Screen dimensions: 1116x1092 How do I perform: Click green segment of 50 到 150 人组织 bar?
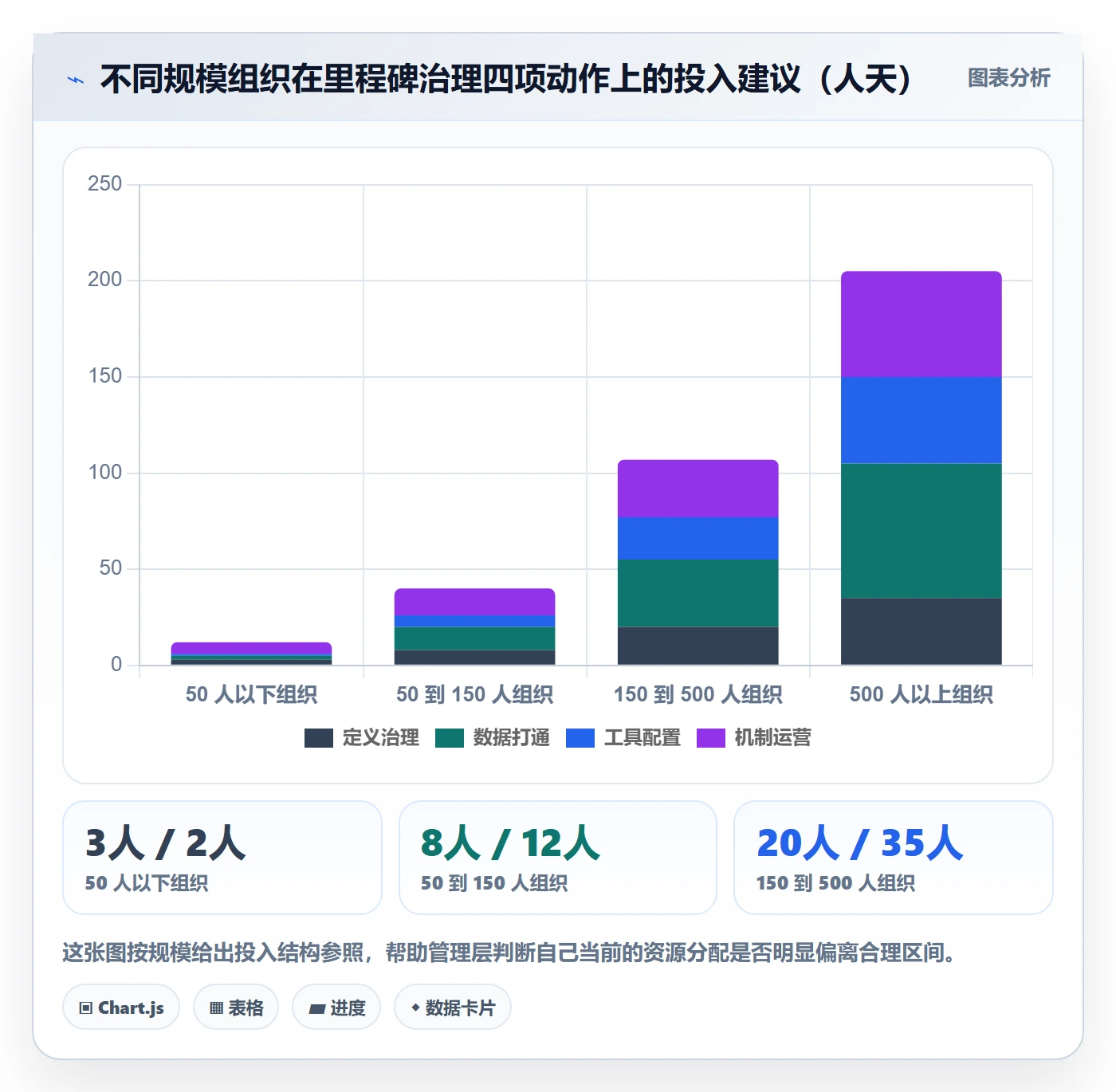[475, 638]
